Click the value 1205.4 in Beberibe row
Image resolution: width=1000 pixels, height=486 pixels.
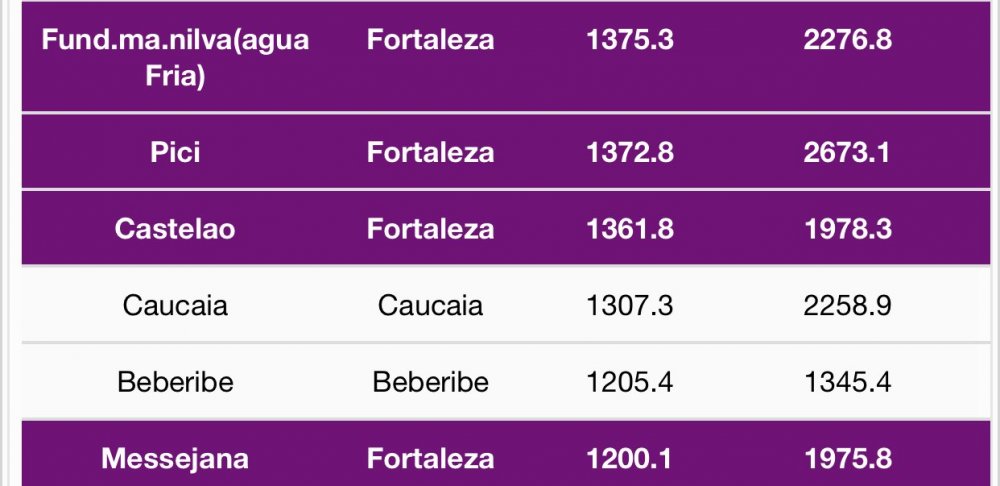[x=630, y=382]
